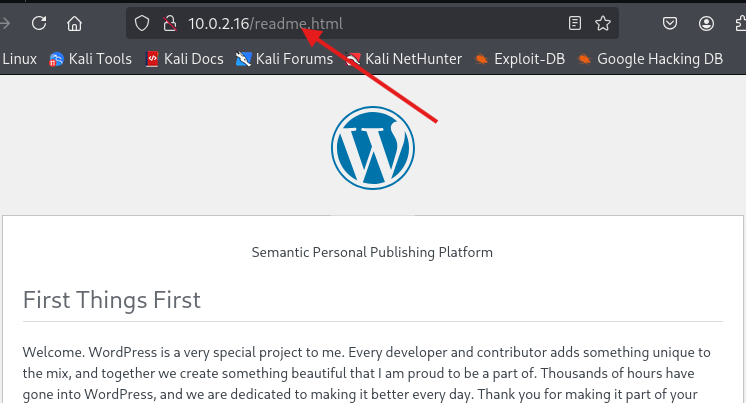The width and height of the screenshot is (746, 403).
Task: Save page to Pocket
Action: point(672,22)
